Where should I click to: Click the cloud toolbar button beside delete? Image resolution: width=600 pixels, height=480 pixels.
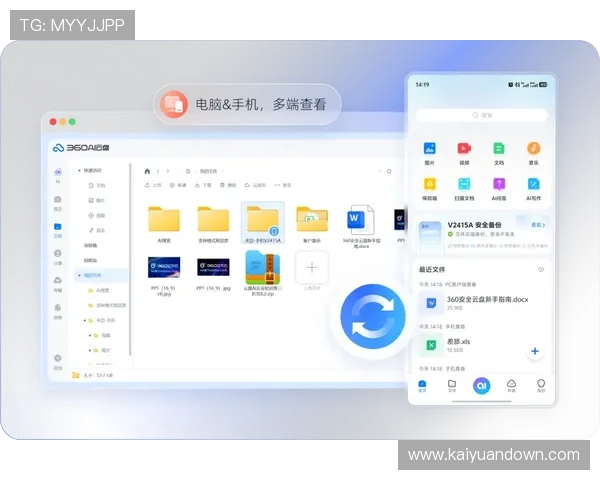click(x=255, y=185)
